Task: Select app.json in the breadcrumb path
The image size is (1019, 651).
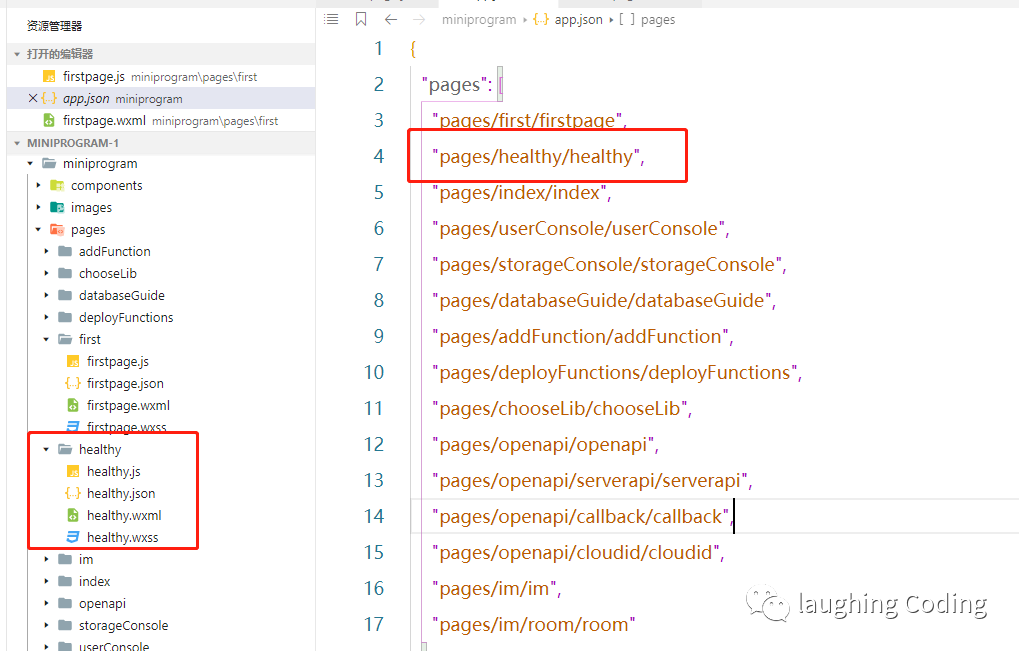Action: (x=579, y=19)
